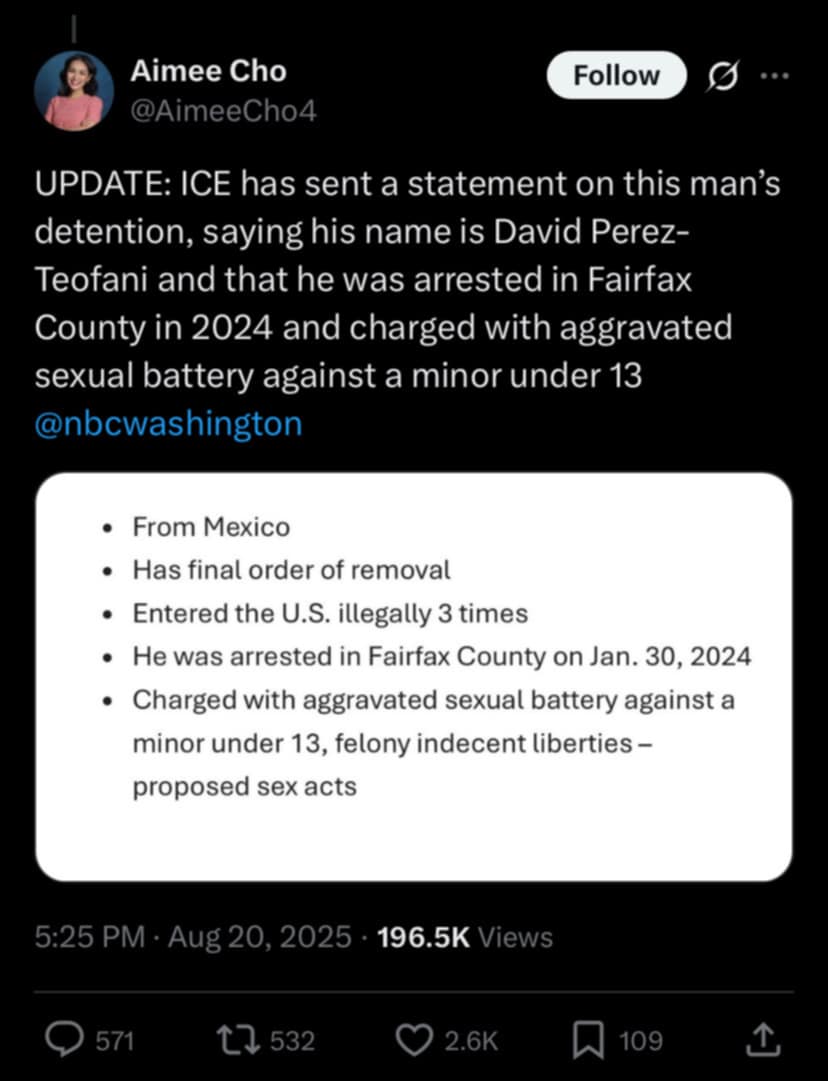Click the Follow button

616,75
